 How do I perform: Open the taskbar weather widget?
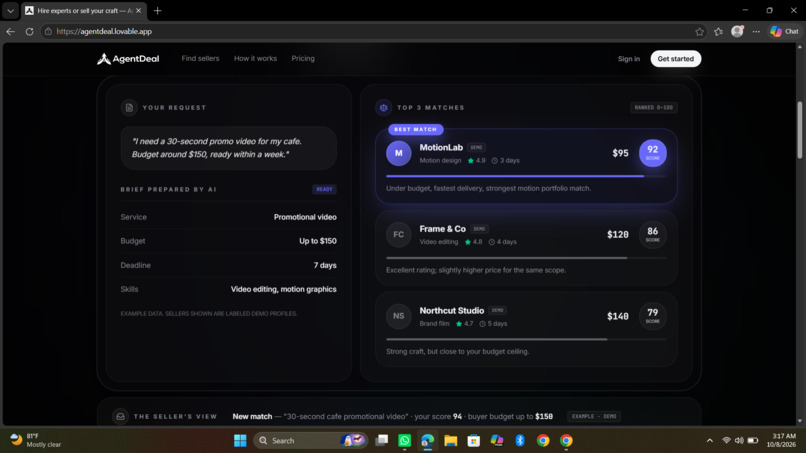[x=36, y=440]
